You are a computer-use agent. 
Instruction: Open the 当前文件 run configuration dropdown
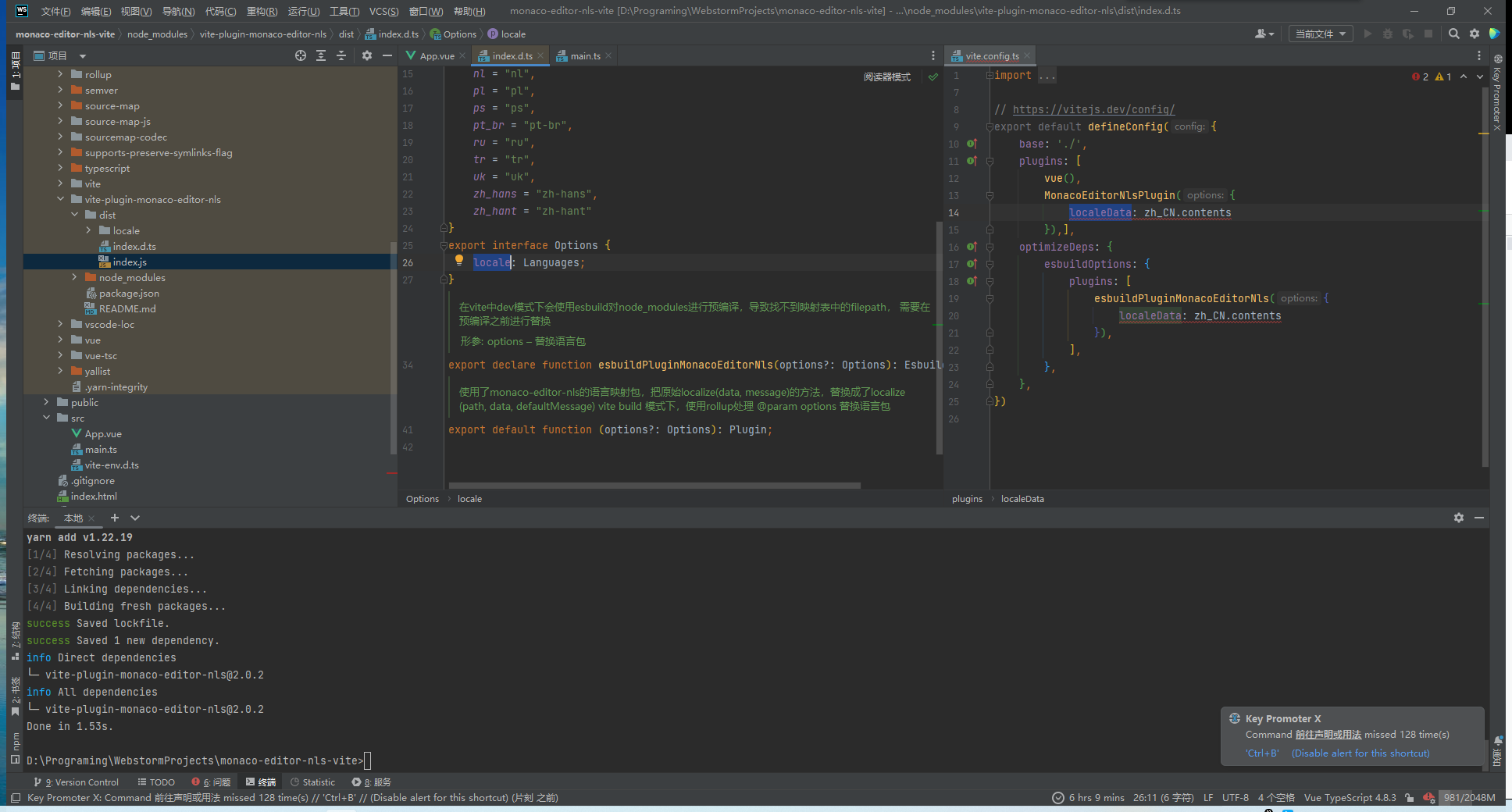(1320, 34)
